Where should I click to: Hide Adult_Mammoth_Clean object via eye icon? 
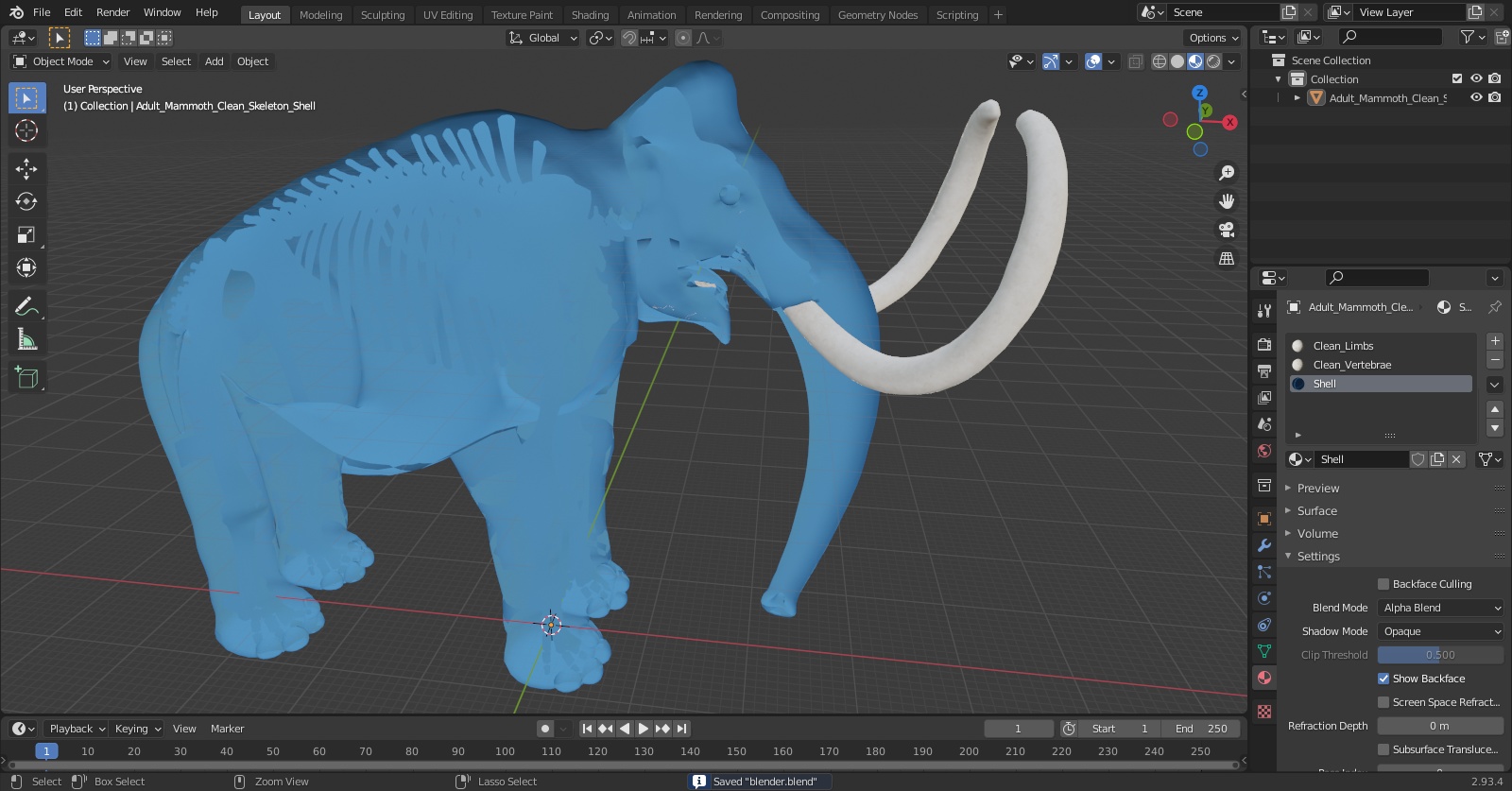(1476, 97)
